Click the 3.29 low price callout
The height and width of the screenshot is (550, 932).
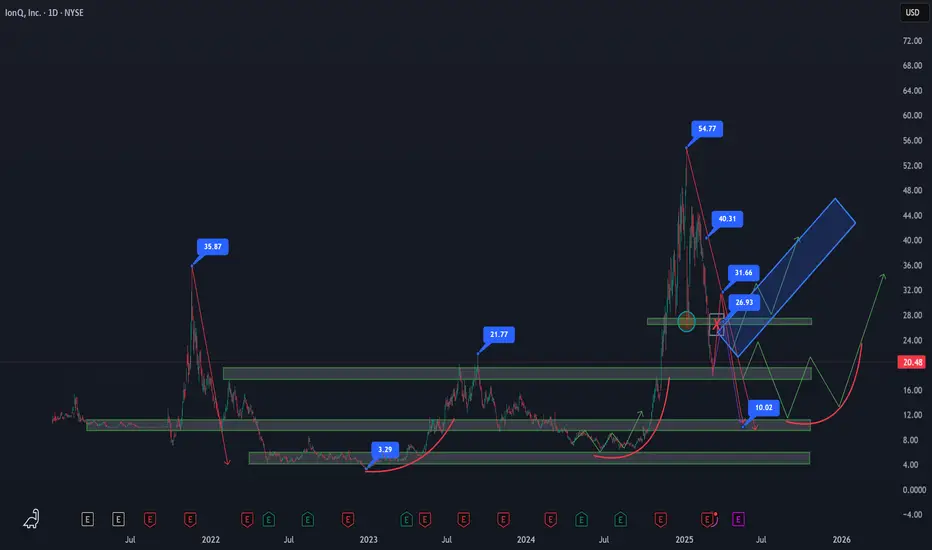point(385,450)
